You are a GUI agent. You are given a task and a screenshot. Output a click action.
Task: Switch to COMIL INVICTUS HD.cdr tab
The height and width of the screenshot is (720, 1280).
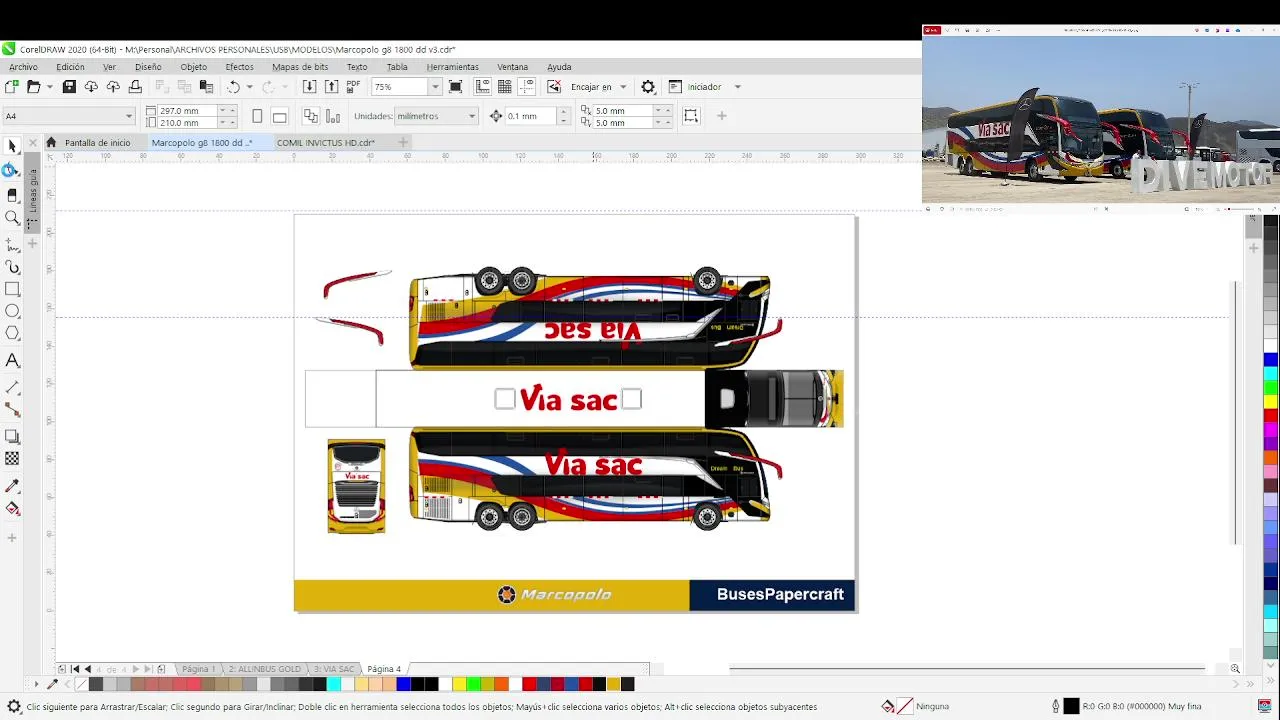pyautogui.click(x=326, y=142)
